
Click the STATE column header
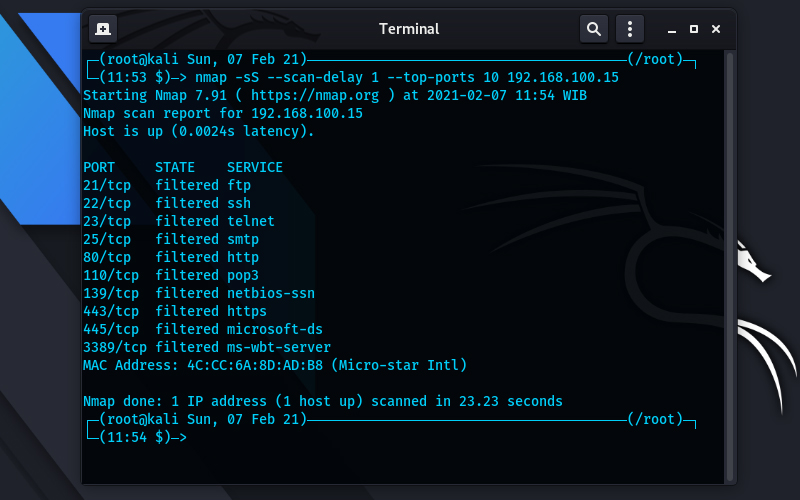(x=175, y=167)
